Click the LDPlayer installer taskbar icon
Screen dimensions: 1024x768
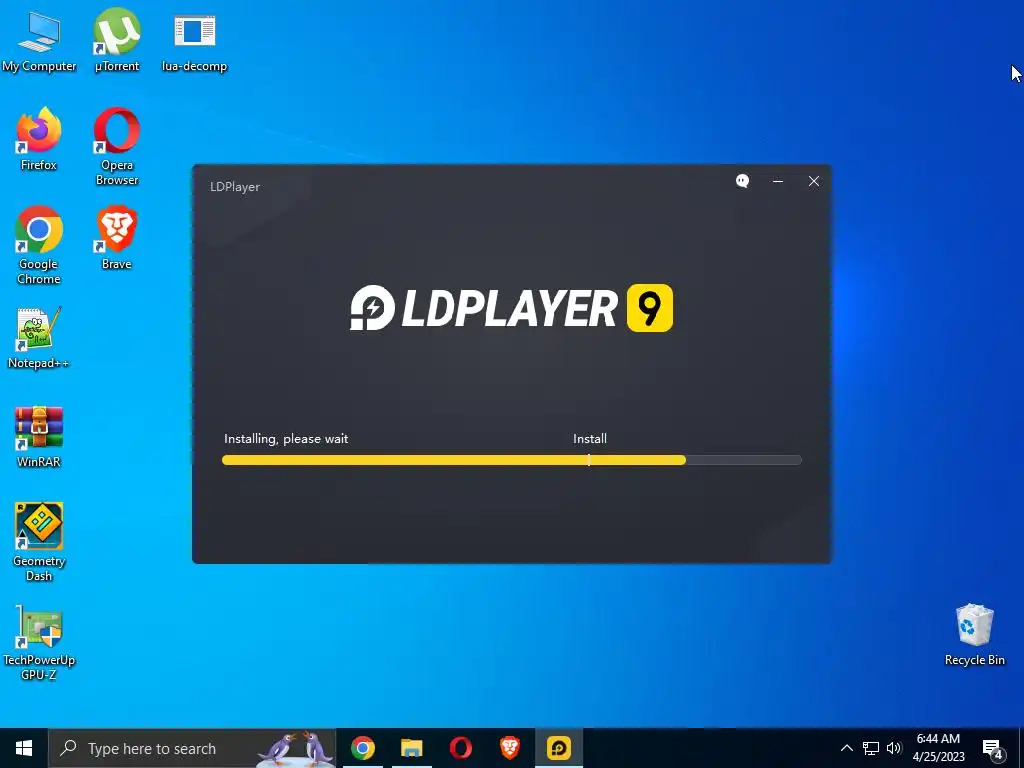tap(559, 748)
